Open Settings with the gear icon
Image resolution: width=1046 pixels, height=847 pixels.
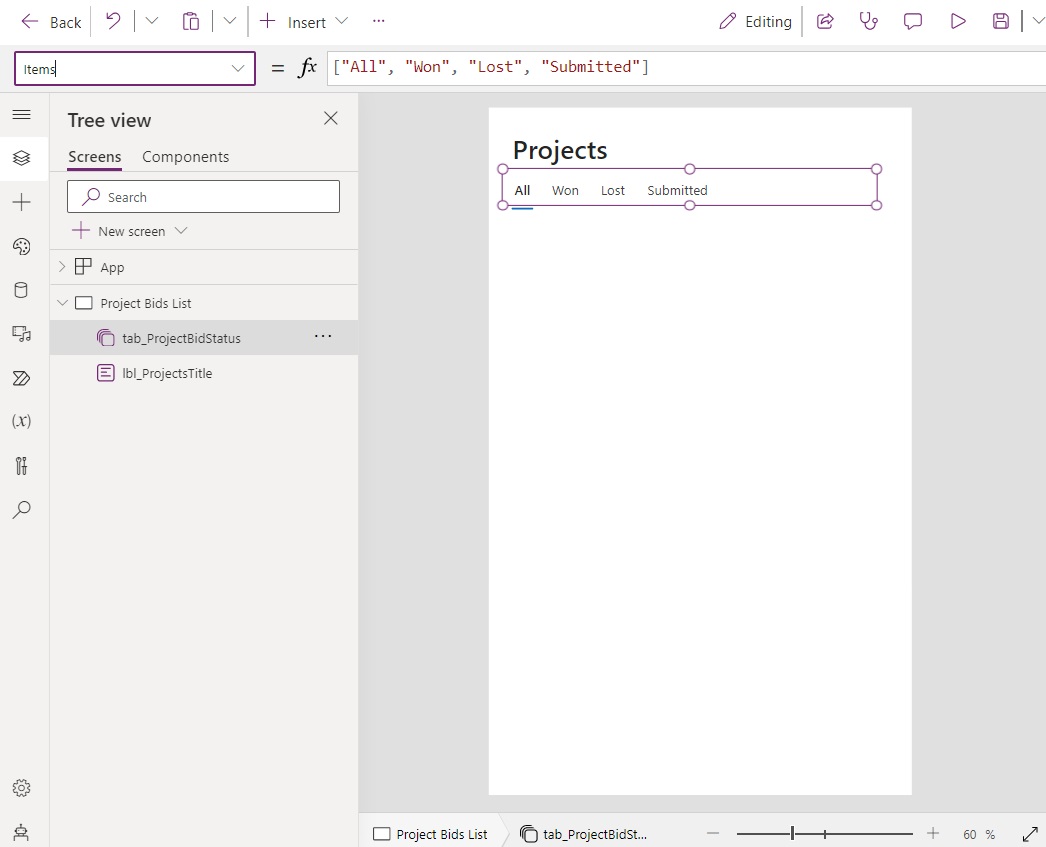[x=22, y=788]
